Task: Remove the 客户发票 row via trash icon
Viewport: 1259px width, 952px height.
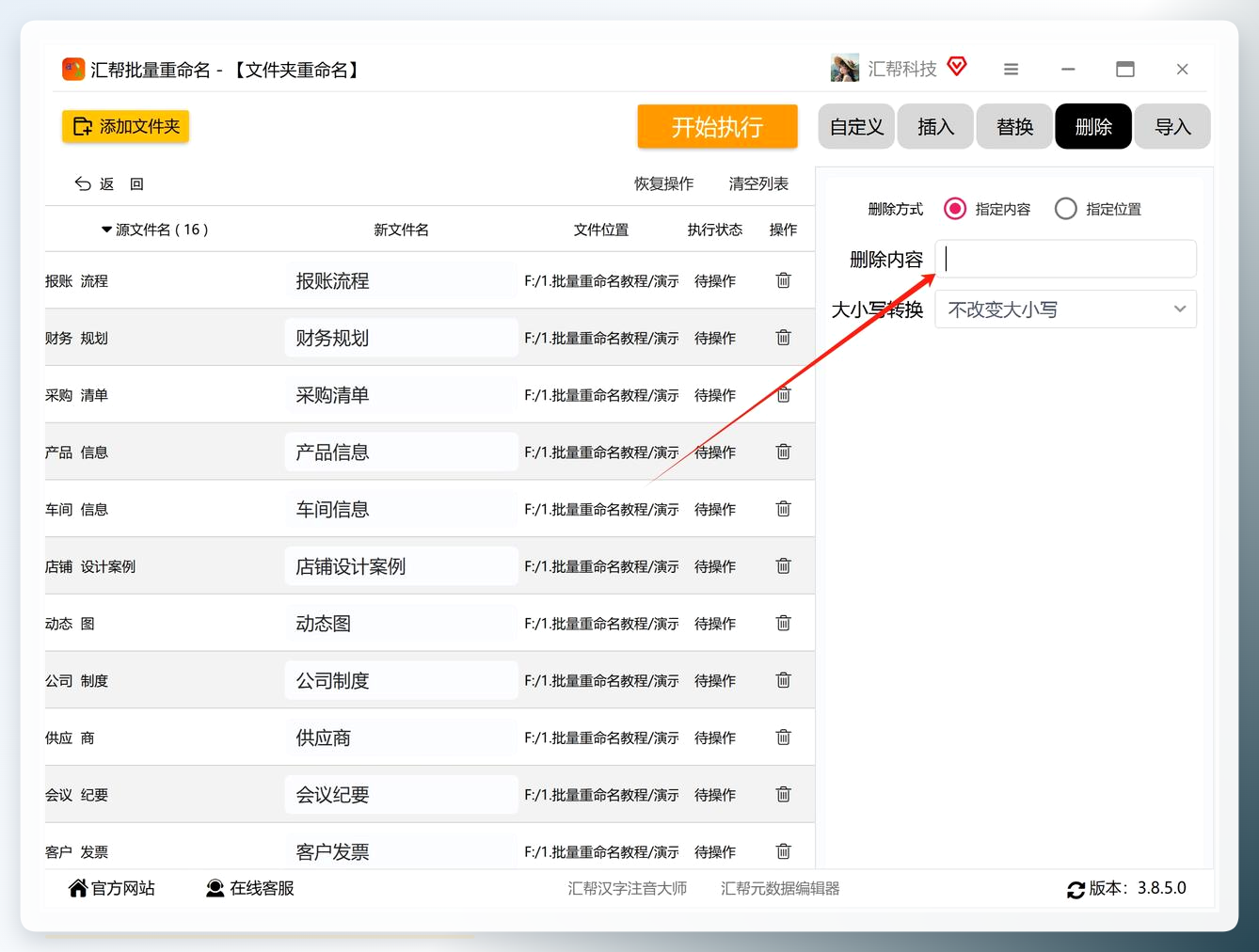Action: (783, 851)
